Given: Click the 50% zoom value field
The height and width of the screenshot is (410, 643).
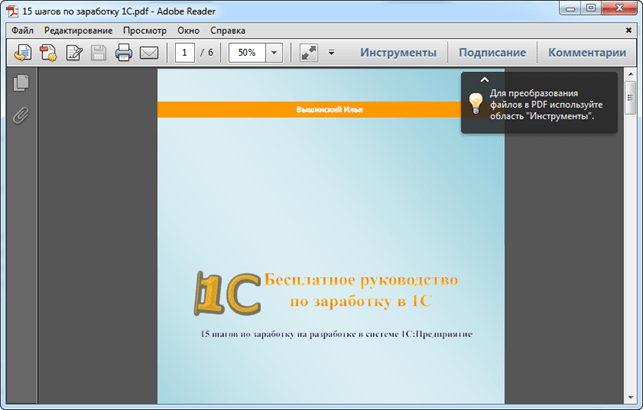Looking at the screenshot, I should (x=247, y=53).
